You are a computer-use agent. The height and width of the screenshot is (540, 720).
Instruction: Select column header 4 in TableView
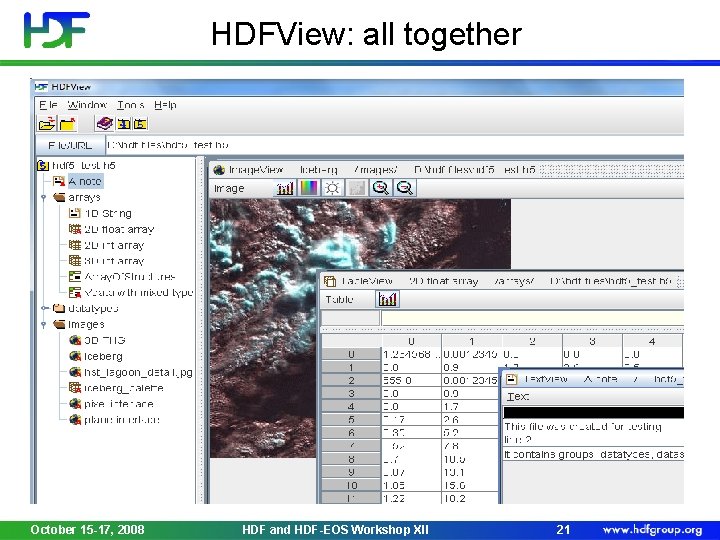[x=652, y=341]
